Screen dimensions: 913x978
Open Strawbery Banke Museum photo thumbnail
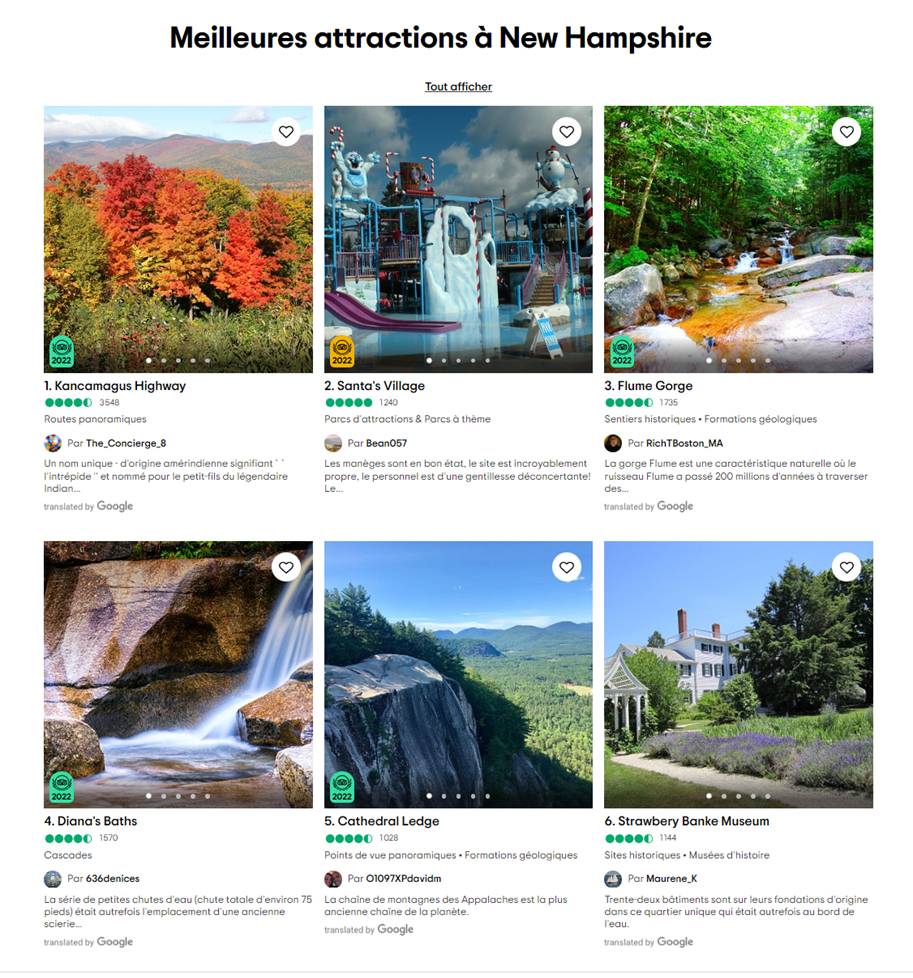[x=738, y=674]
